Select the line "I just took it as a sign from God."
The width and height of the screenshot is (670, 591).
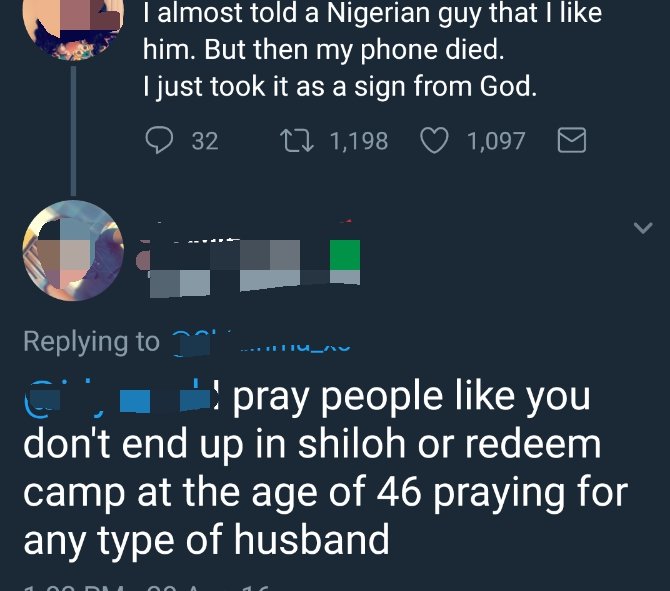tap(340, 87)
